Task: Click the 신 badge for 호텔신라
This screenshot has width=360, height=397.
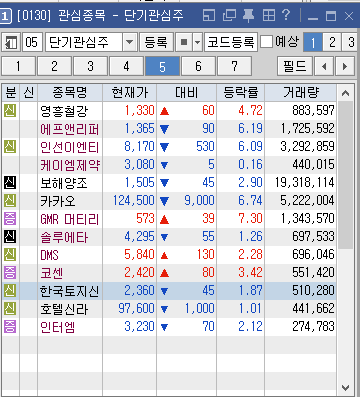Action: [x=10, y=308]
